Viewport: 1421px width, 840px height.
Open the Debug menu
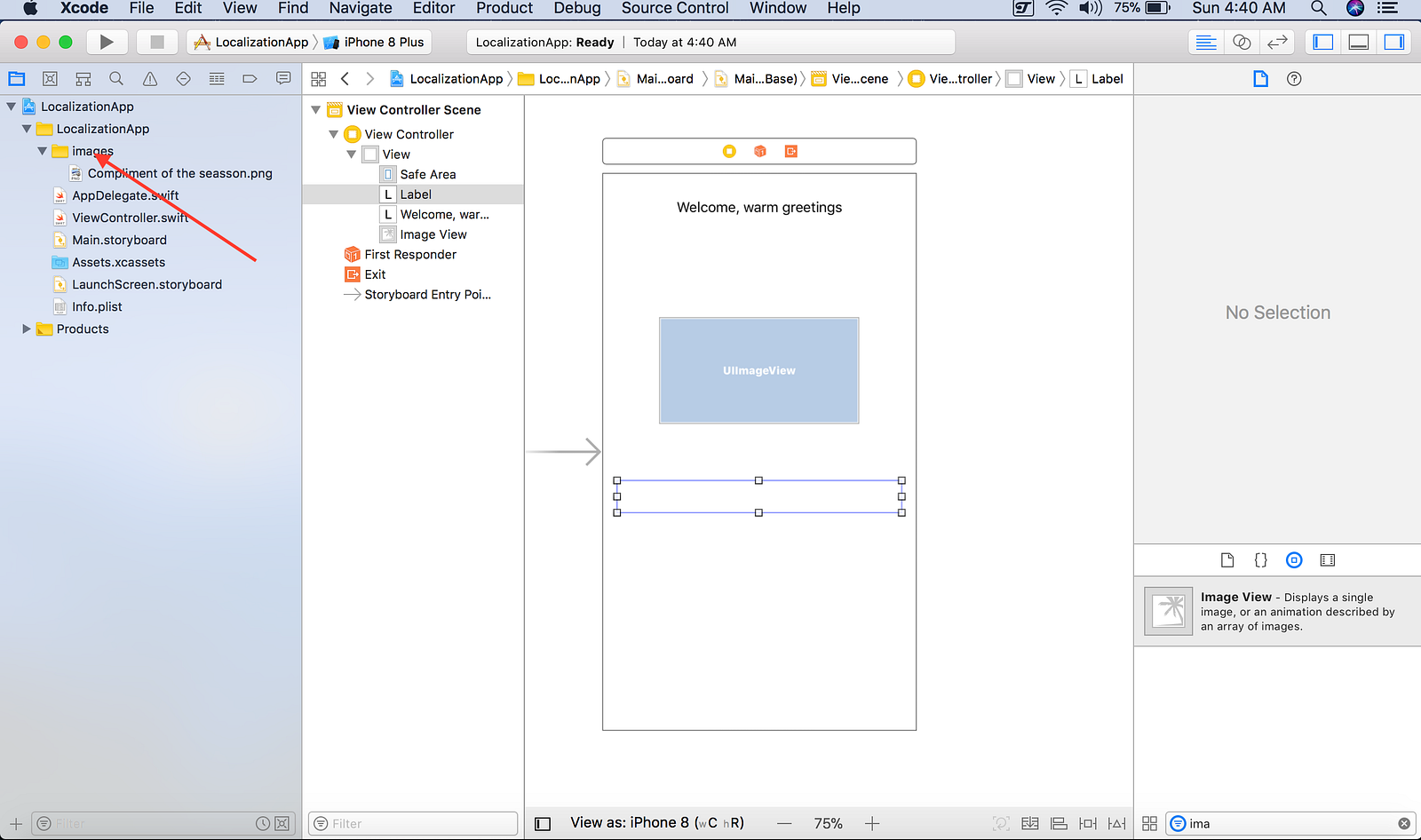[x=577, y=8]
